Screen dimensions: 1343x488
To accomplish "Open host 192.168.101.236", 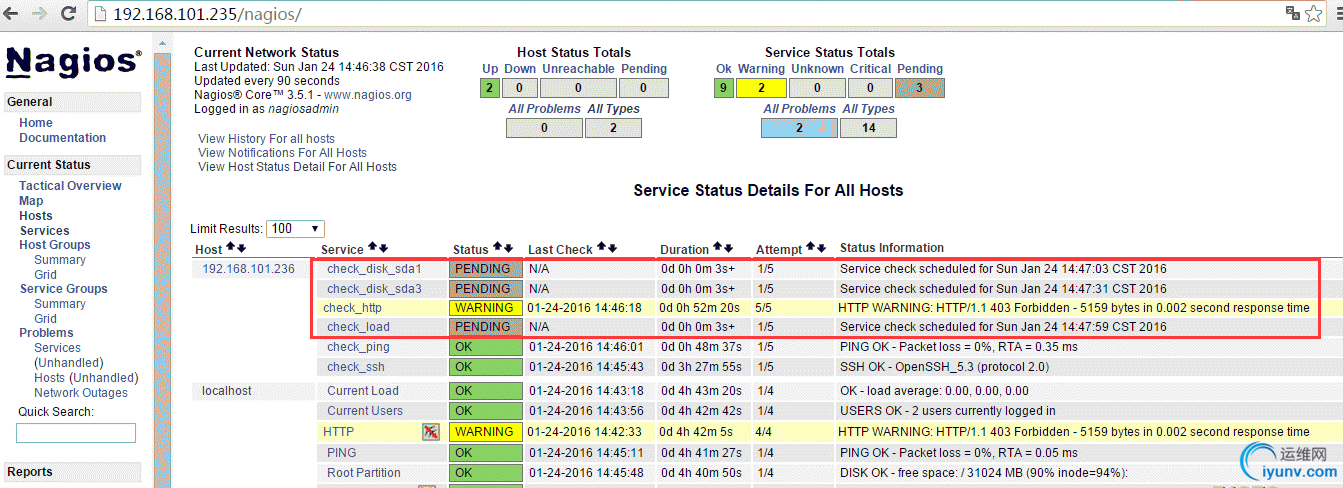I will click(x=249, y=269).
